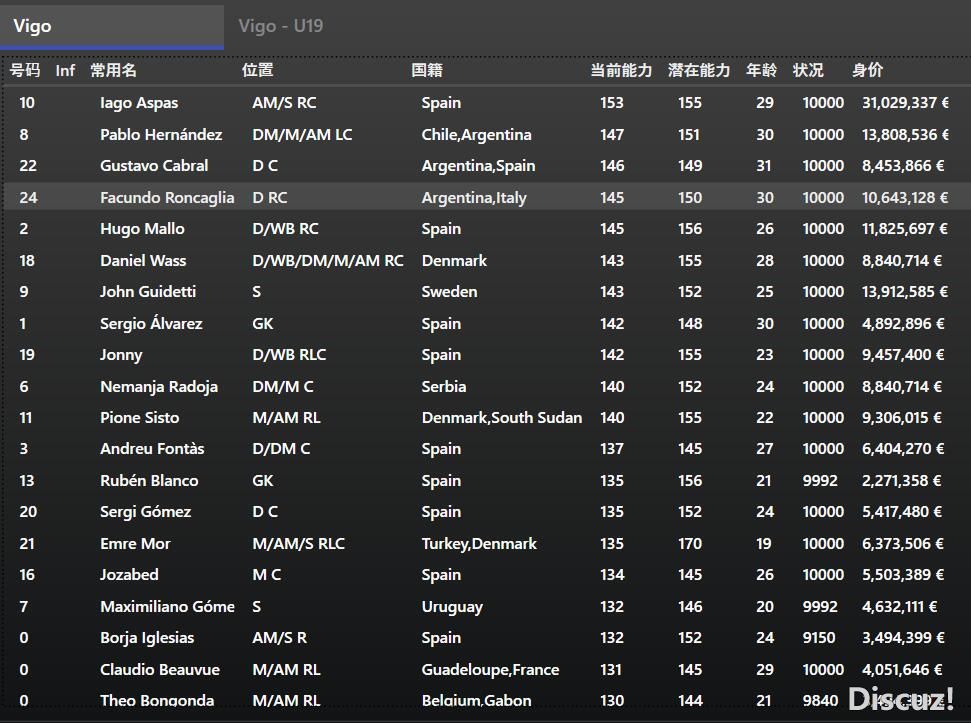Select player Andreu Fontàs
971x723 pixels.
coord(152,449)
